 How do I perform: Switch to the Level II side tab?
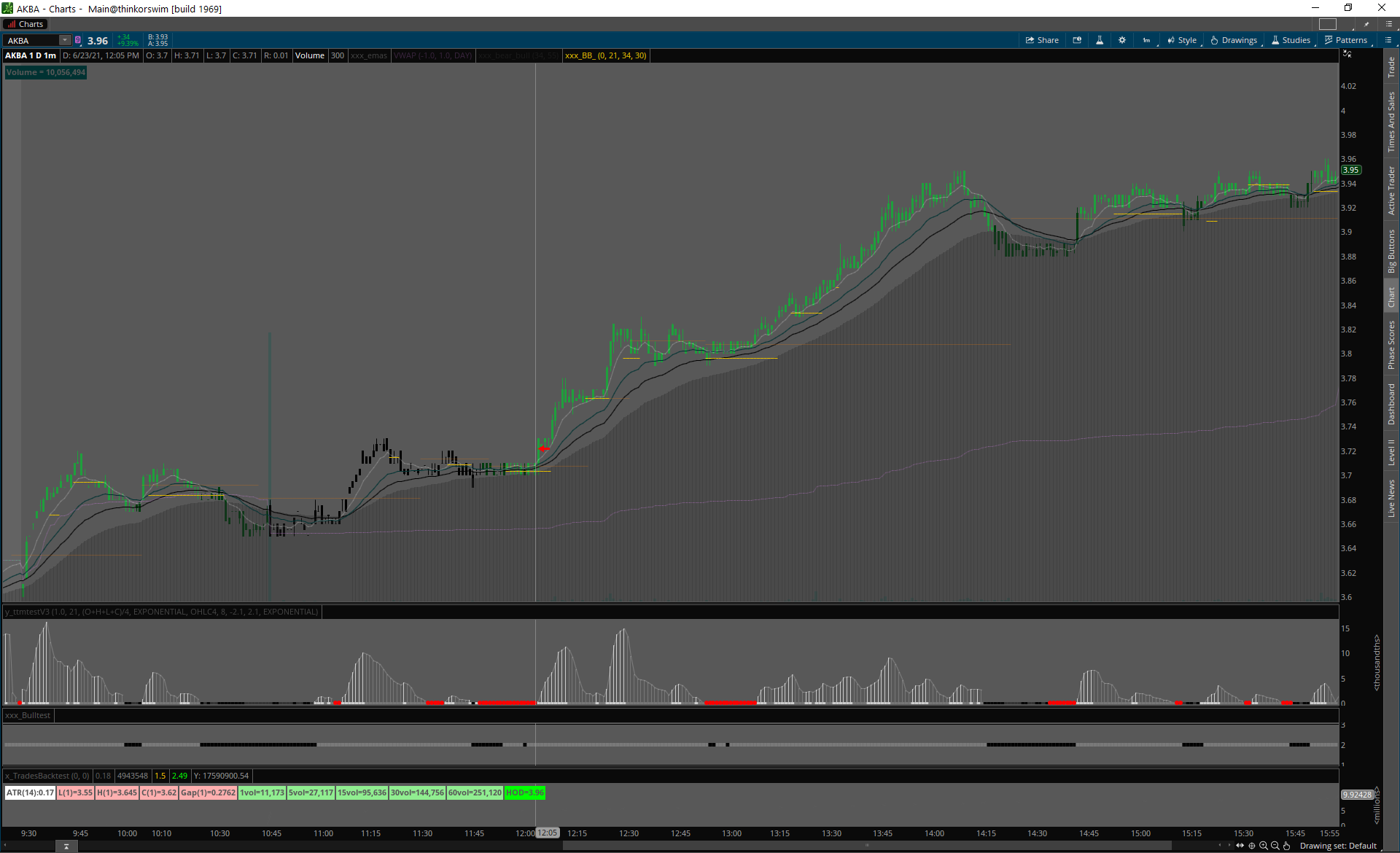pyautogui.click(x=1391, y=452)
